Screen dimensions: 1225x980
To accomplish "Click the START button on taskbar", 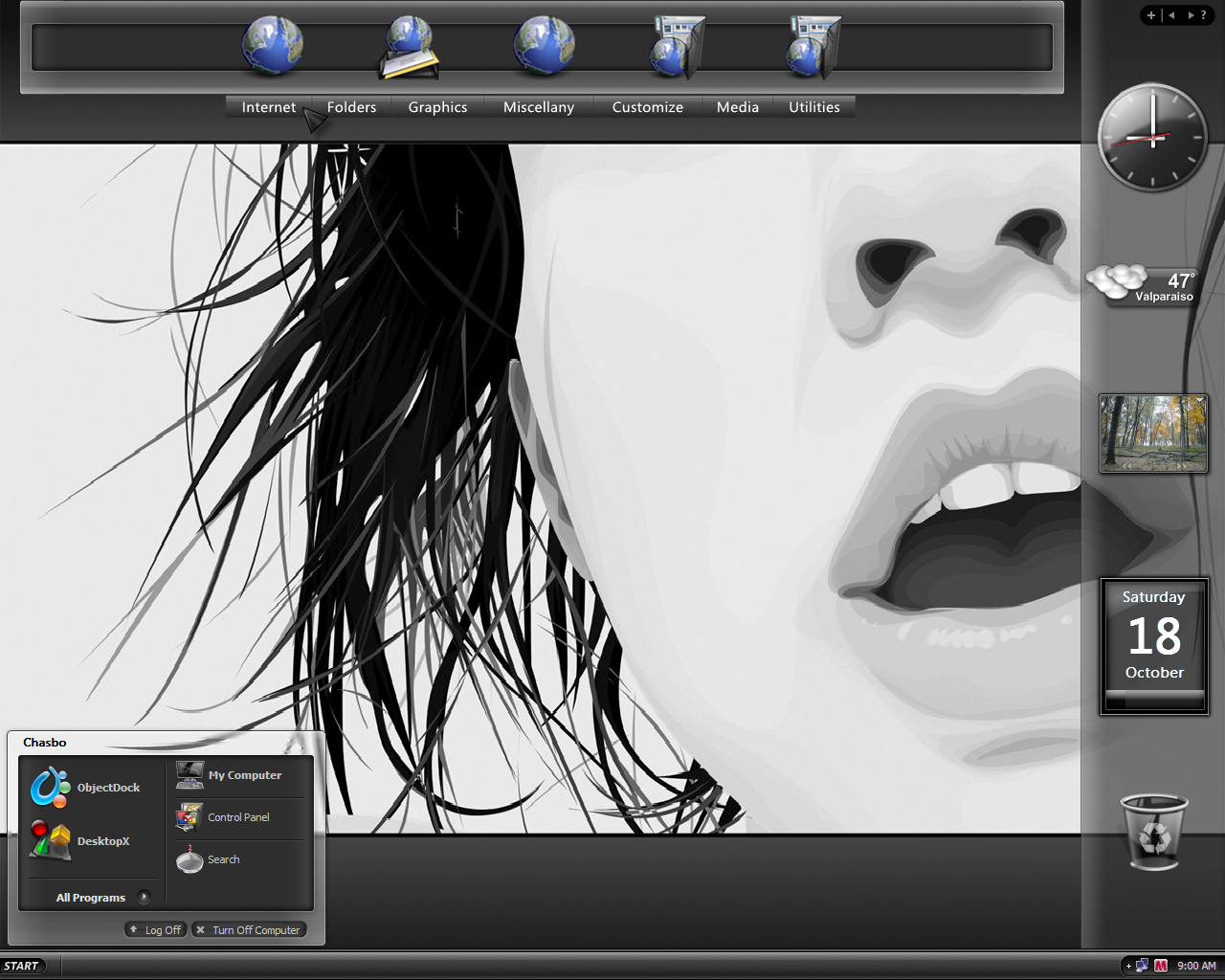I will (x=22, y=966).
